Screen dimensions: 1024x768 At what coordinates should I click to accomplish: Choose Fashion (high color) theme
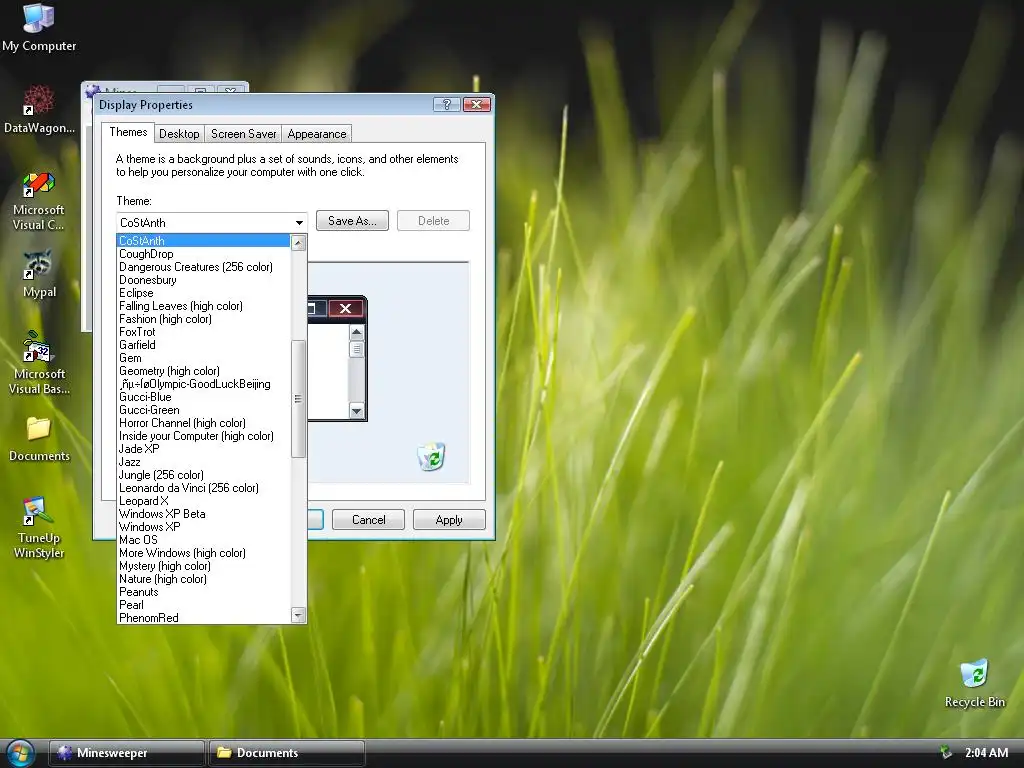point(203,319)
